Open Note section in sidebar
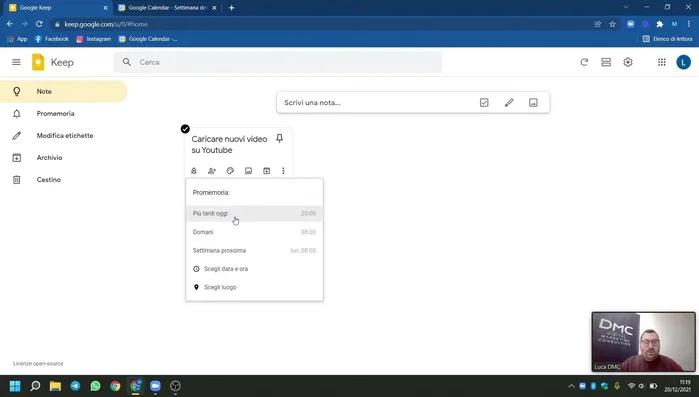The height and width of the screenshot is (397, 699). (x=63, y=91)
